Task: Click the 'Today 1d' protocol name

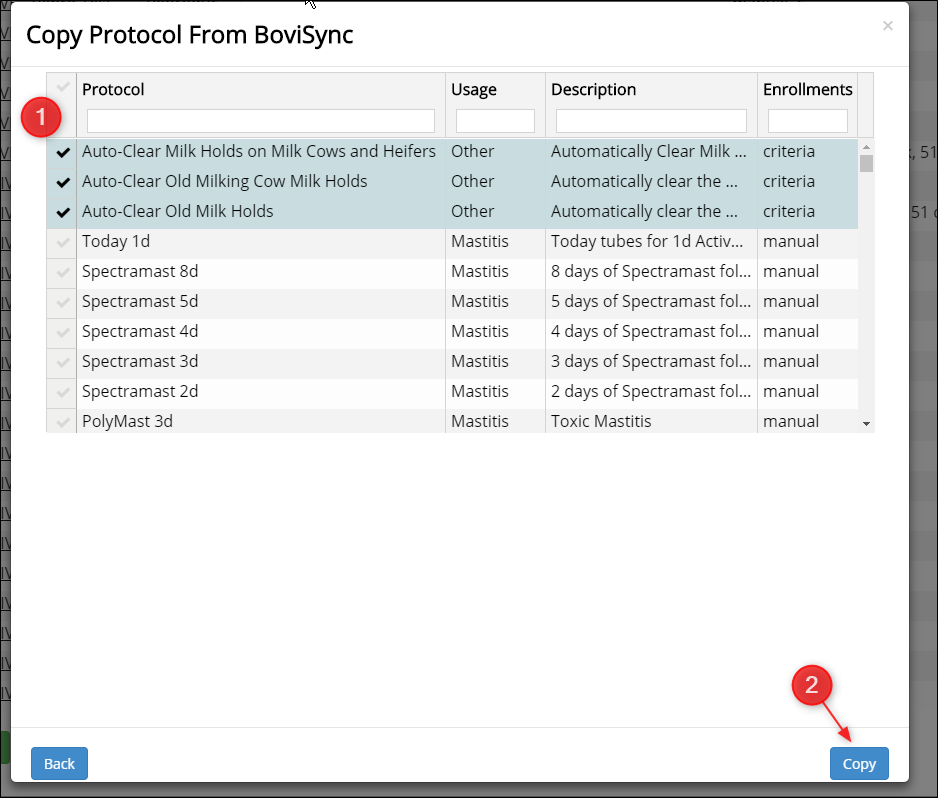Action: coord(116,242)
